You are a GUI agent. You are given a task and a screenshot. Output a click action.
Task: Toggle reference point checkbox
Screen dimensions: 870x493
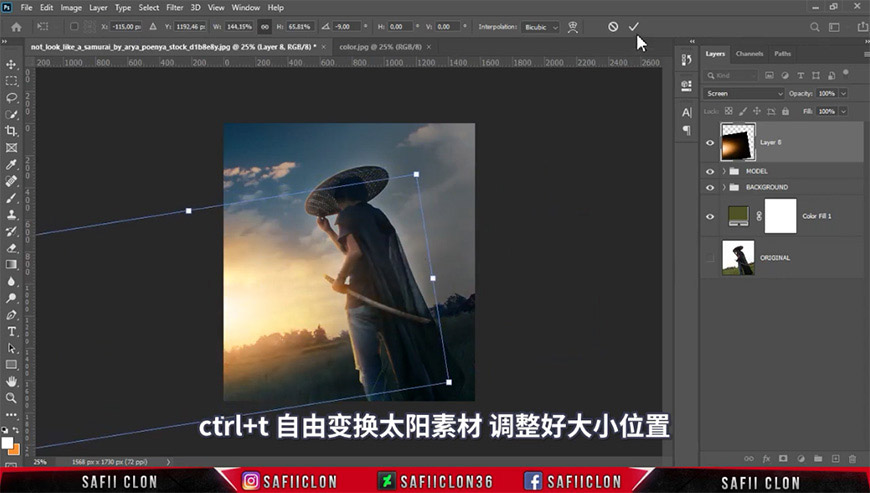[x=74, y=27]
